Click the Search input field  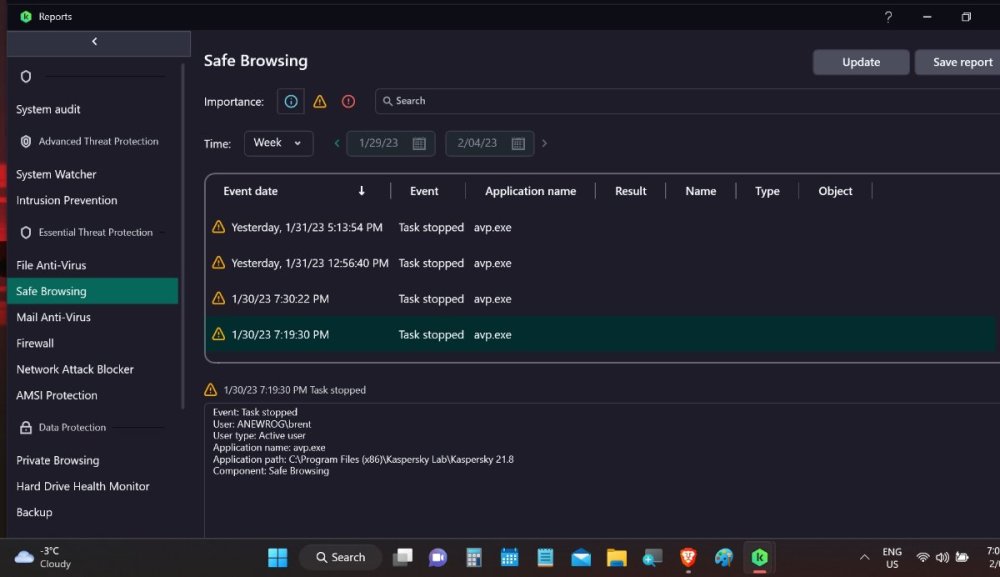680,101
